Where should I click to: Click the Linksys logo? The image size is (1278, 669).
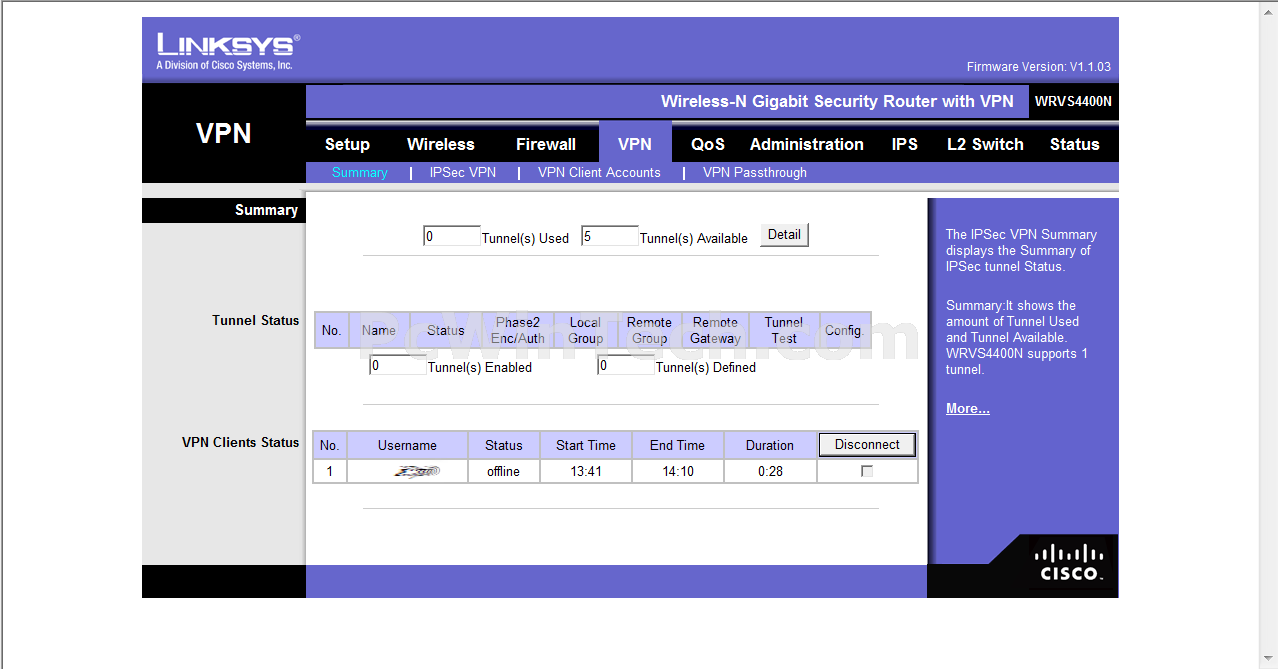coord(228,51)
